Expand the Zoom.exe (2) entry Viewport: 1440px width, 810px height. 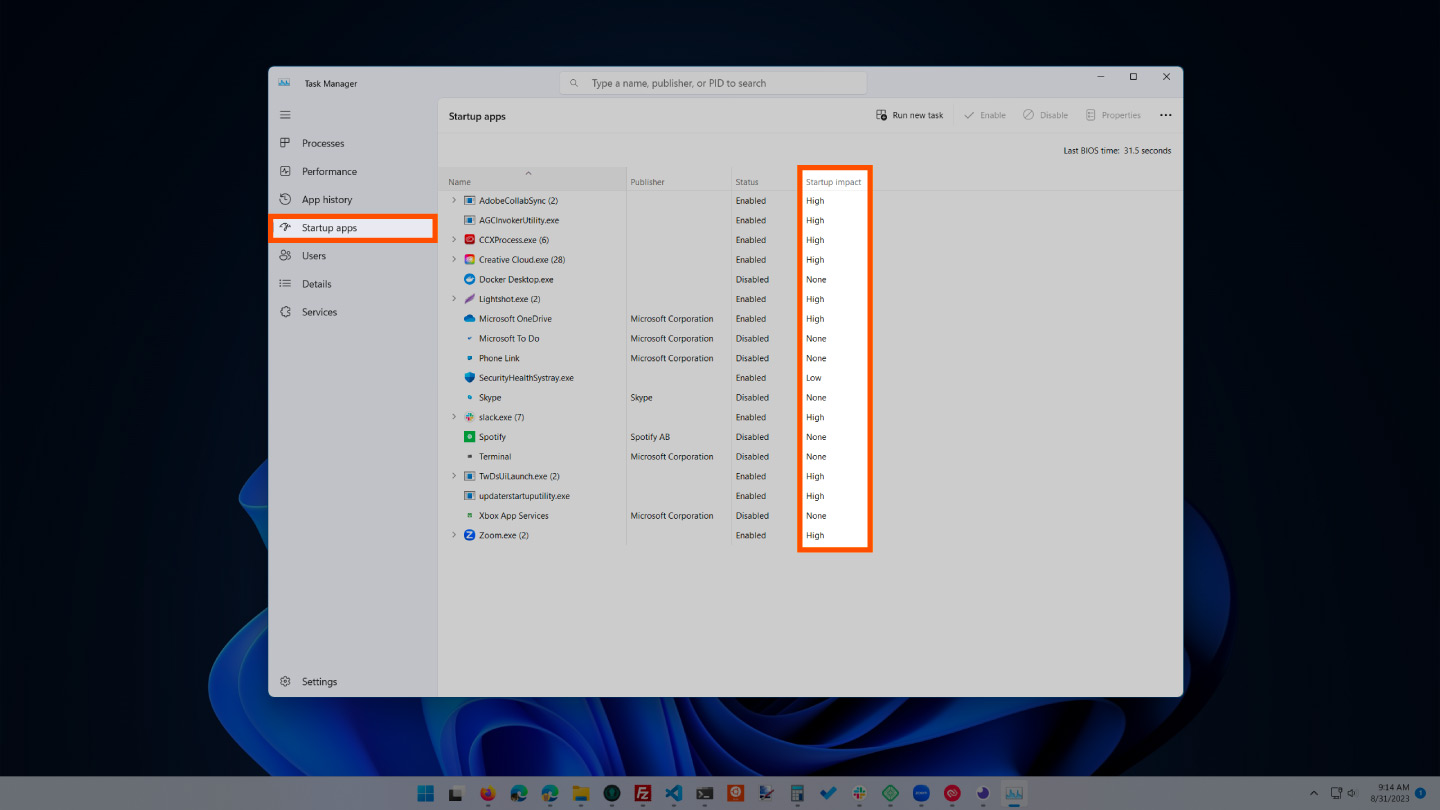click(455, 535)
